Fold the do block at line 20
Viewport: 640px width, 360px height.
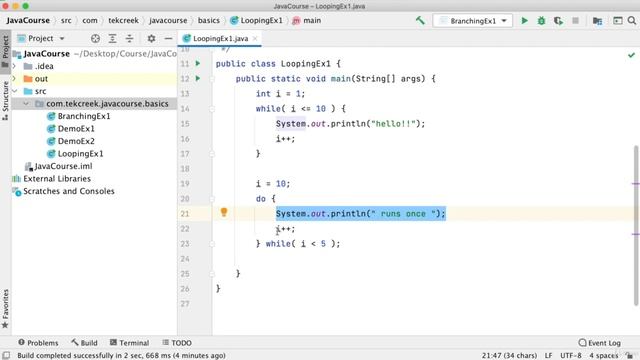point(212,199)
